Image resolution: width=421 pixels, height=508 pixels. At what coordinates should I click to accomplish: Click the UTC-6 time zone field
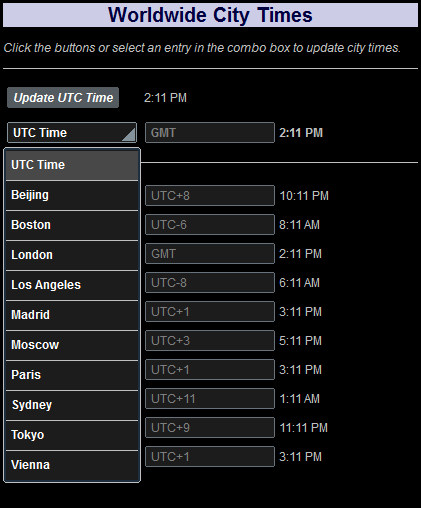(x=210, y=225)
